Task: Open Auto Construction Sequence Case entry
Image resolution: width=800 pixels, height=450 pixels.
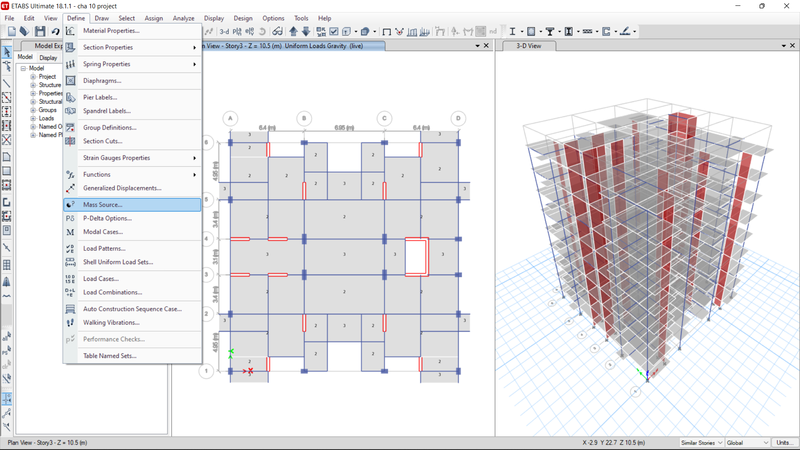Action: 133,309
